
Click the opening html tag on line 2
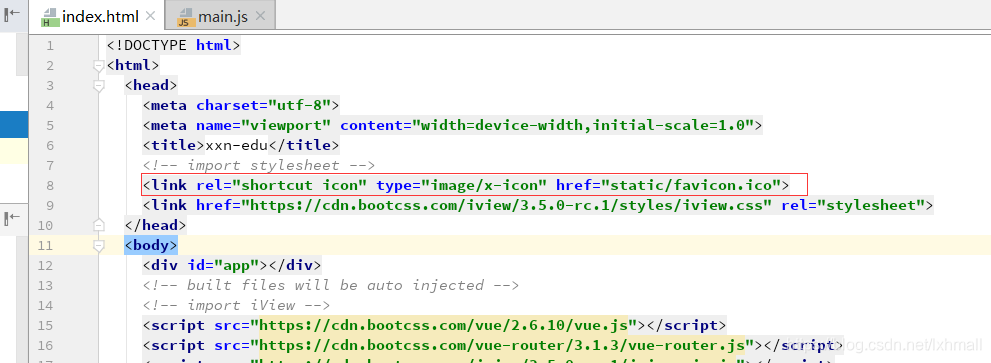click(133, 65)
